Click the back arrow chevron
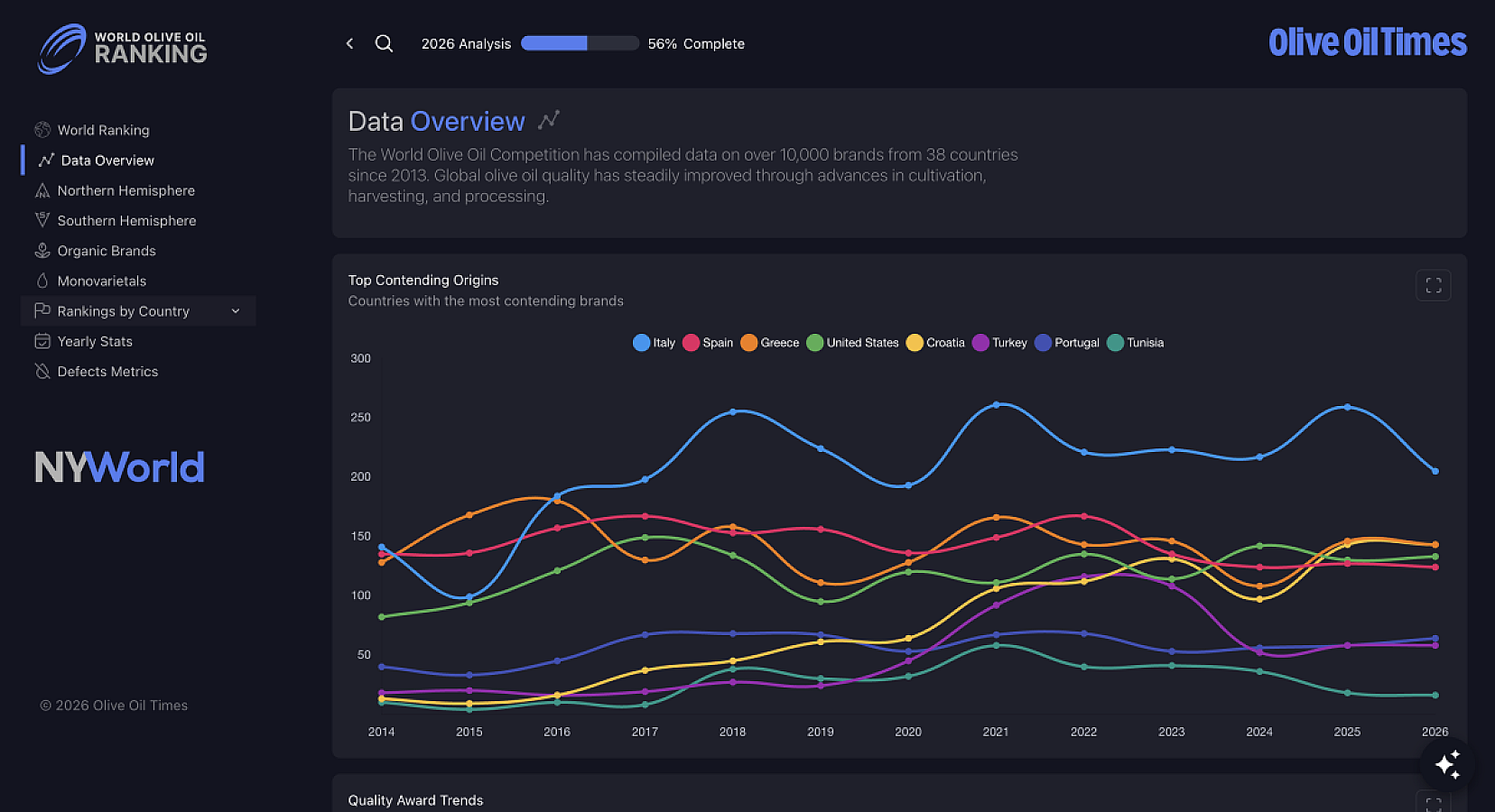Screen dimensions: 1495x812 [349, 43]
